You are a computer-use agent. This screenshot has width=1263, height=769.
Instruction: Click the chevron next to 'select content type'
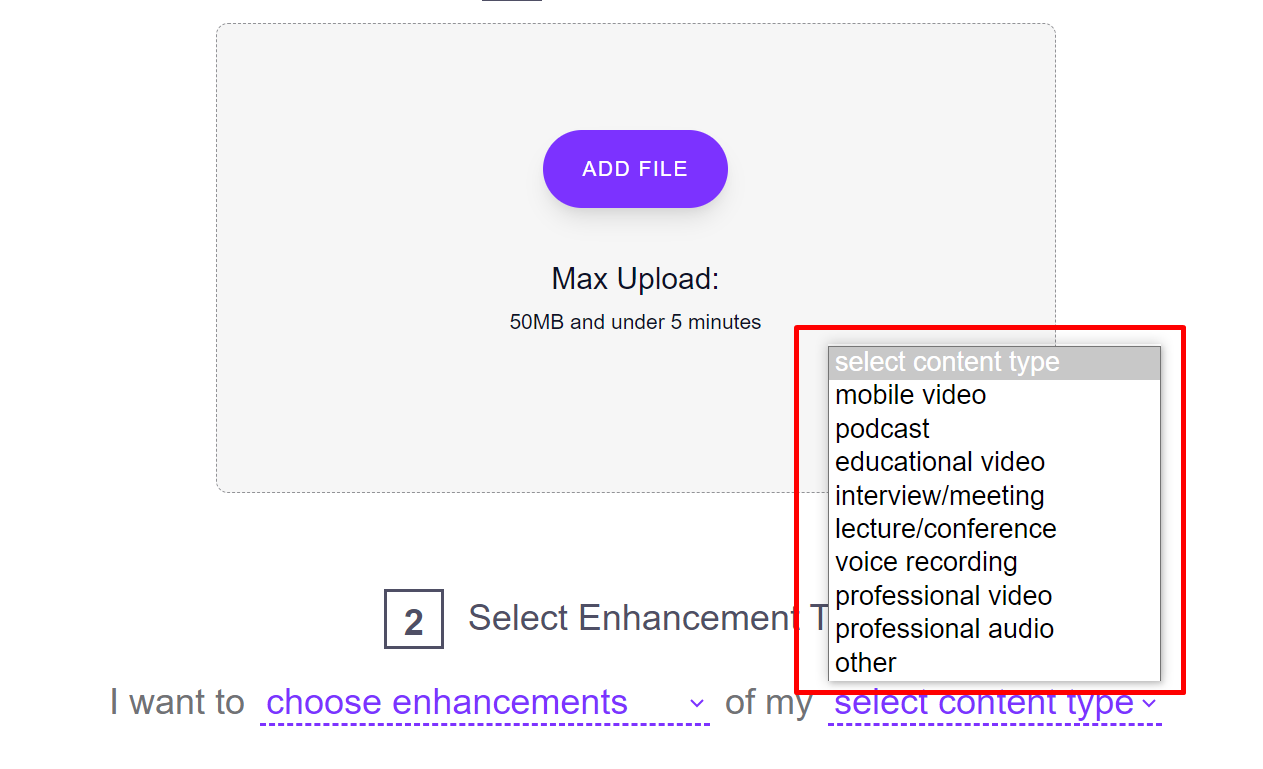1148,704
